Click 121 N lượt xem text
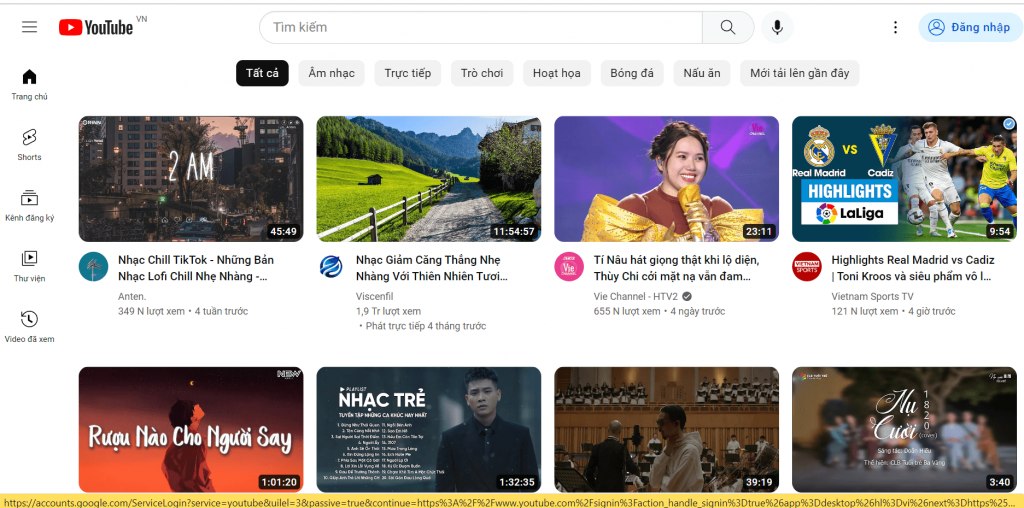 [x=864, y=311]
